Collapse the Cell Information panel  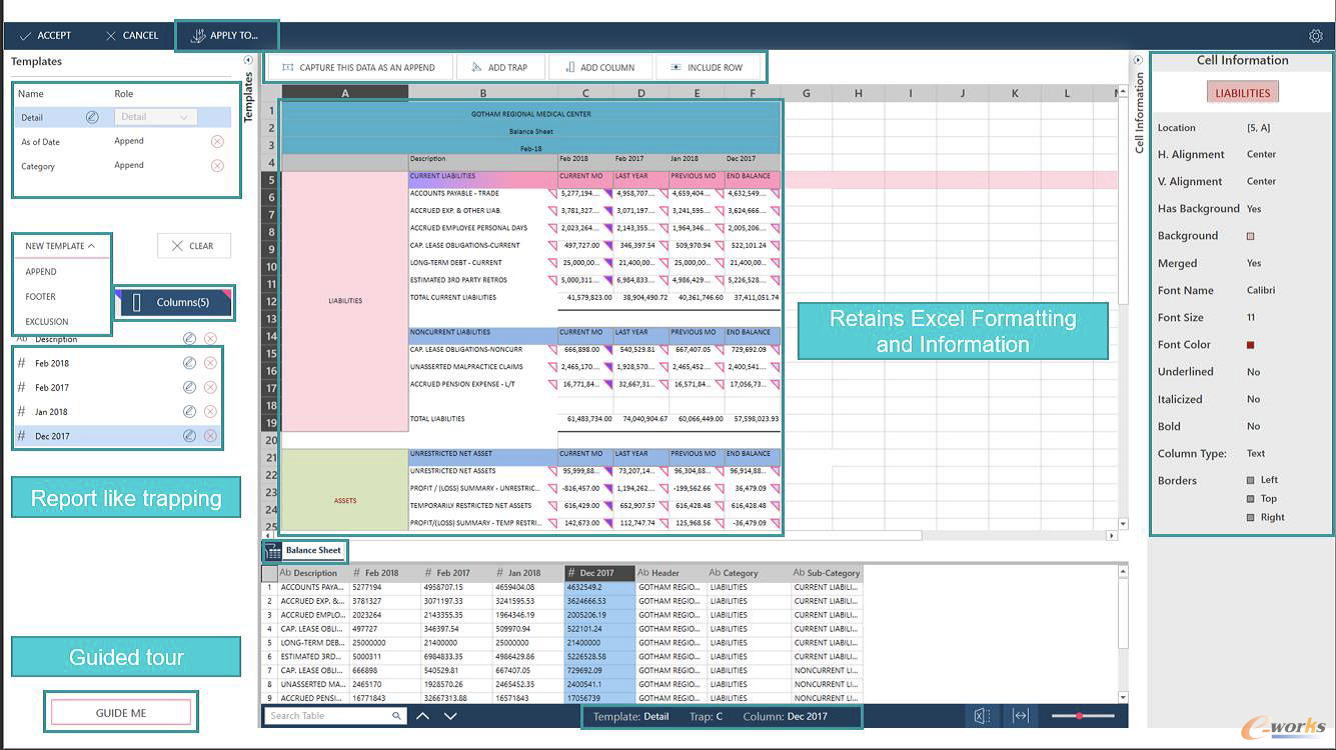click(x=1138, y=60)
